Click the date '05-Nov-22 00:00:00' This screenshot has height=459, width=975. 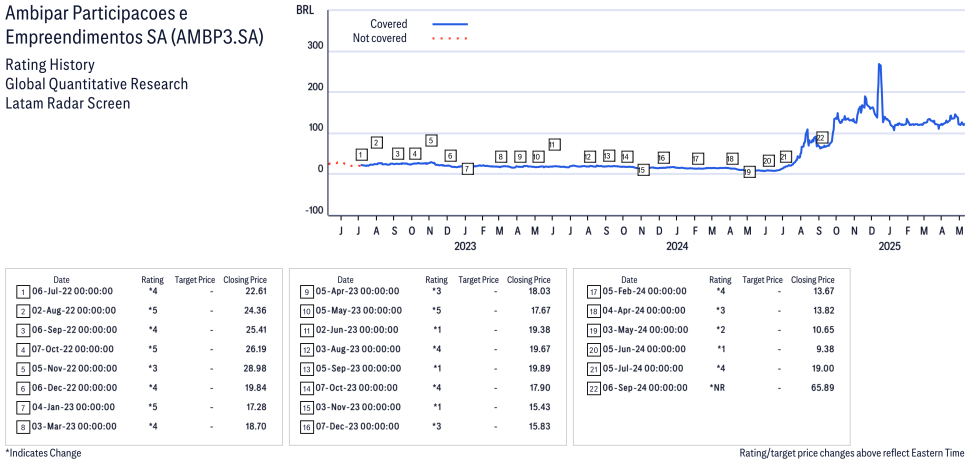[x=74, y=369]
